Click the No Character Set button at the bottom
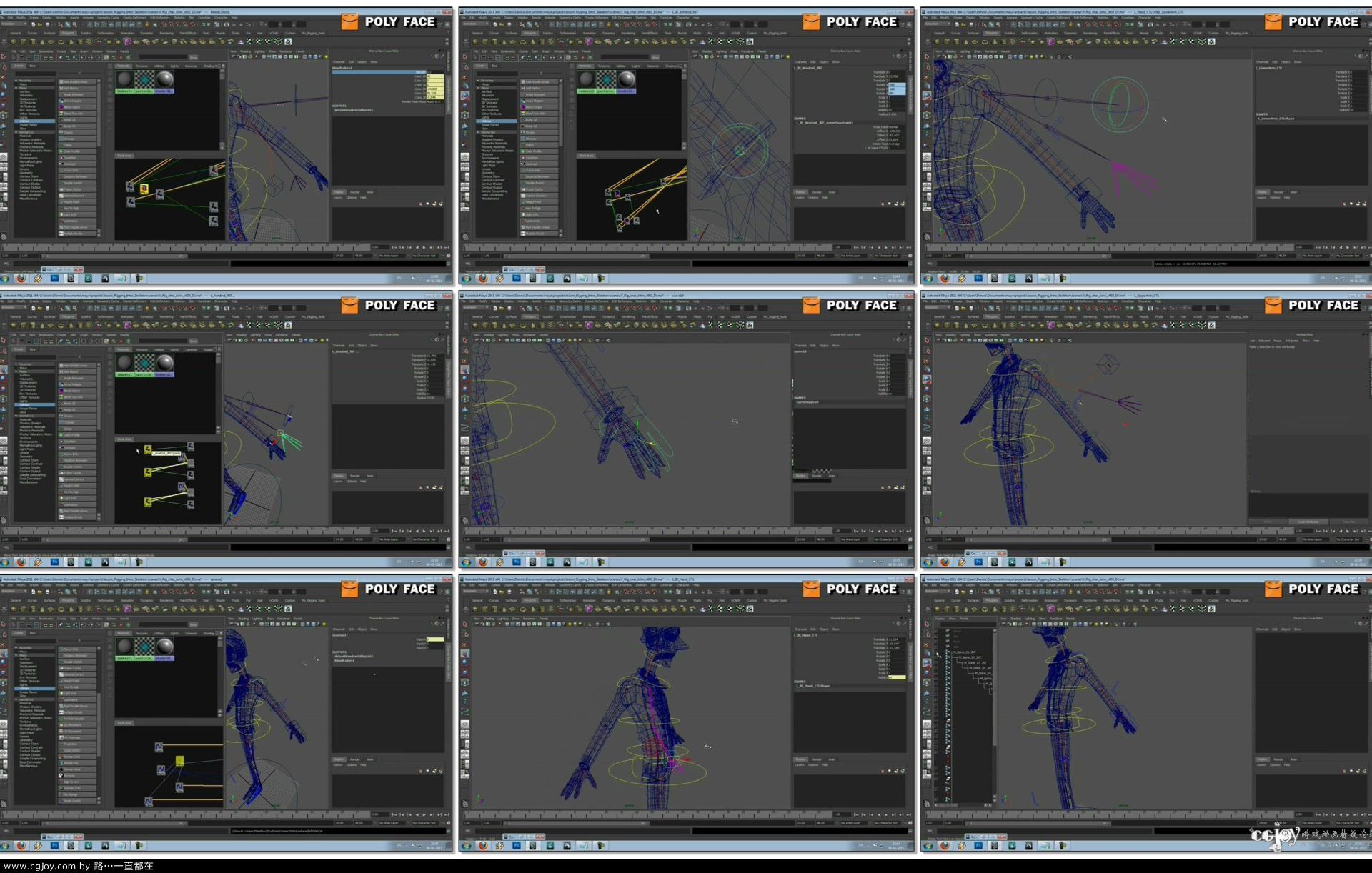Viewport: 1372px width, 873px height. click(426, 256)
